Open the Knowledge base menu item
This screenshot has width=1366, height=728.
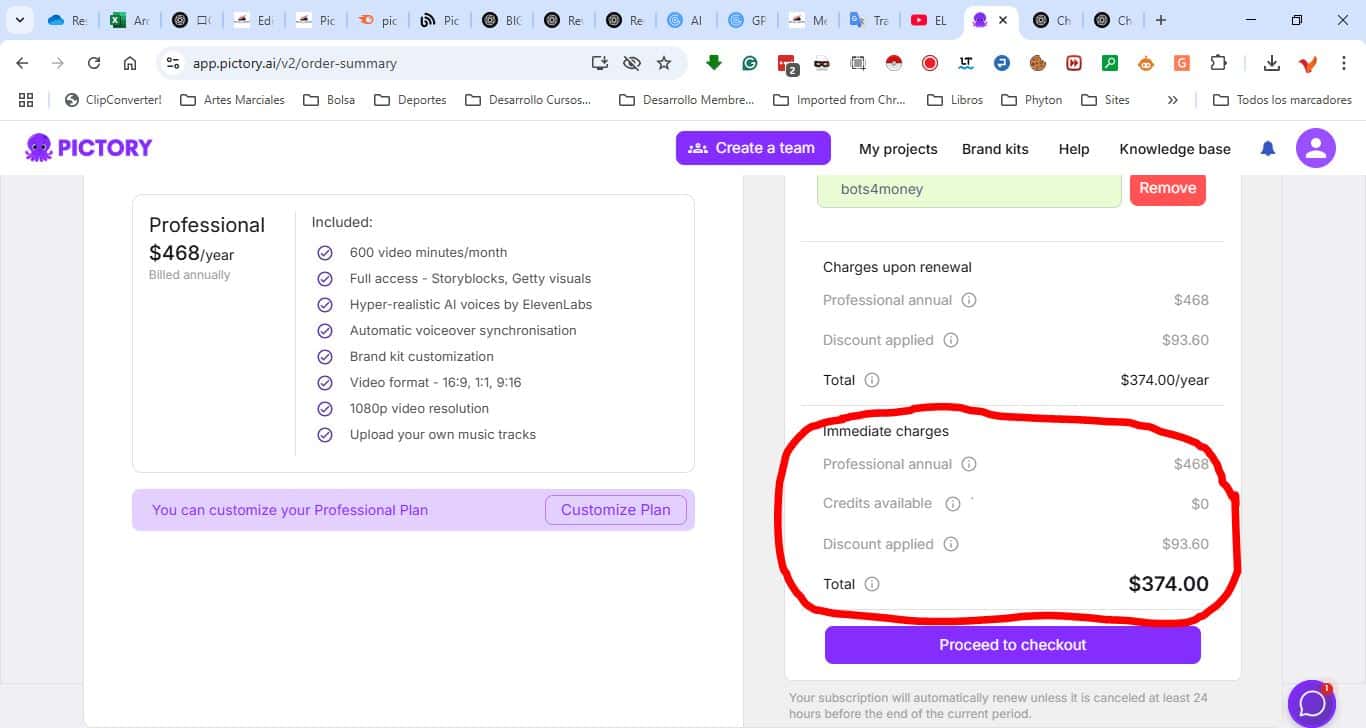[x=1174, y=149]
